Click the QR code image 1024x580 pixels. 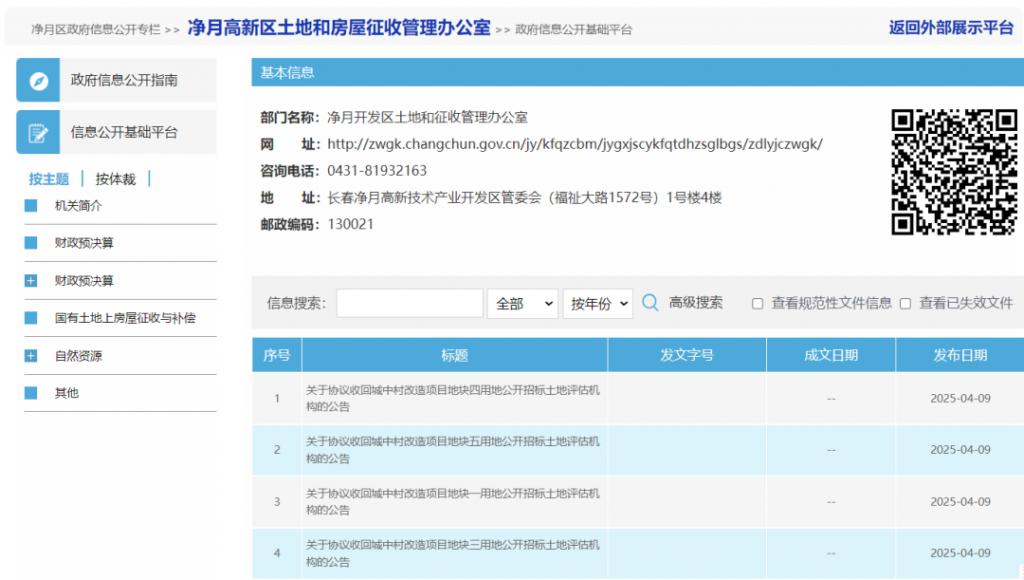point(954,172)
